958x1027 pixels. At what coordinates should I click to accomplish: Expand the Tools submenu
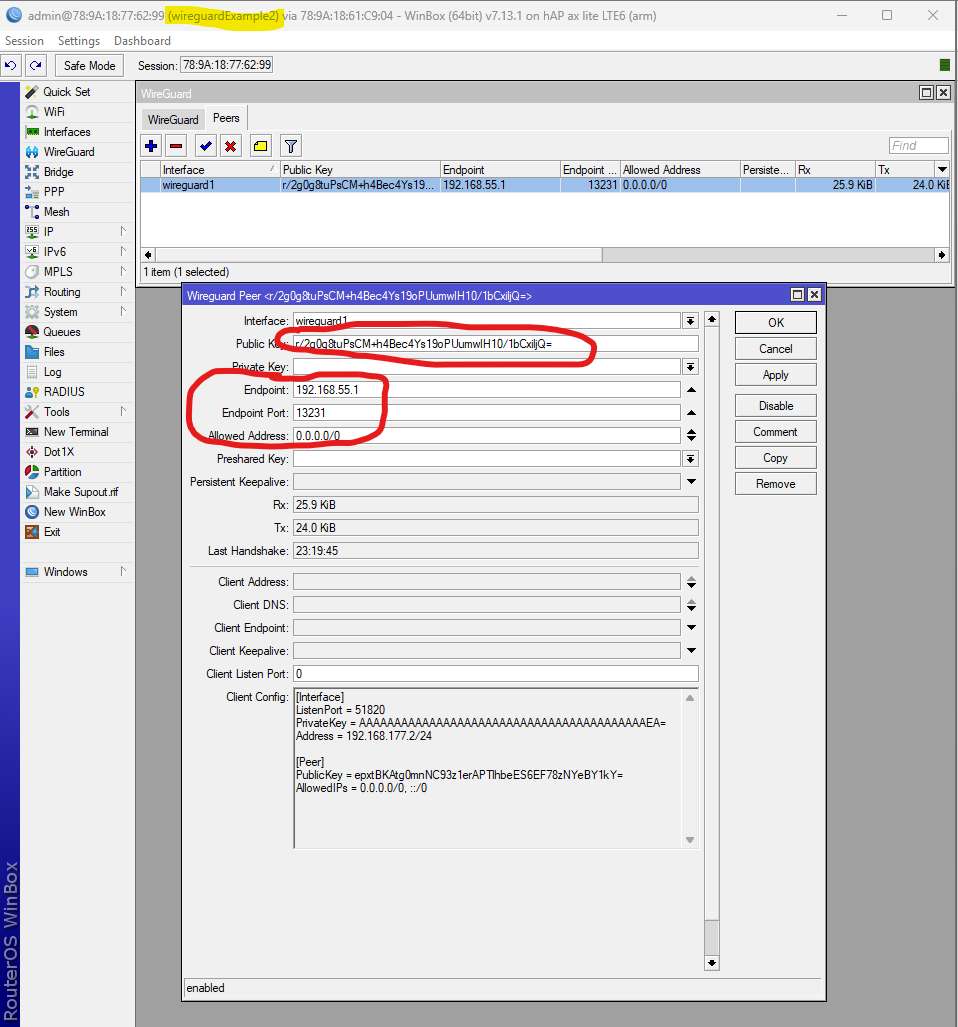[123, 412]
